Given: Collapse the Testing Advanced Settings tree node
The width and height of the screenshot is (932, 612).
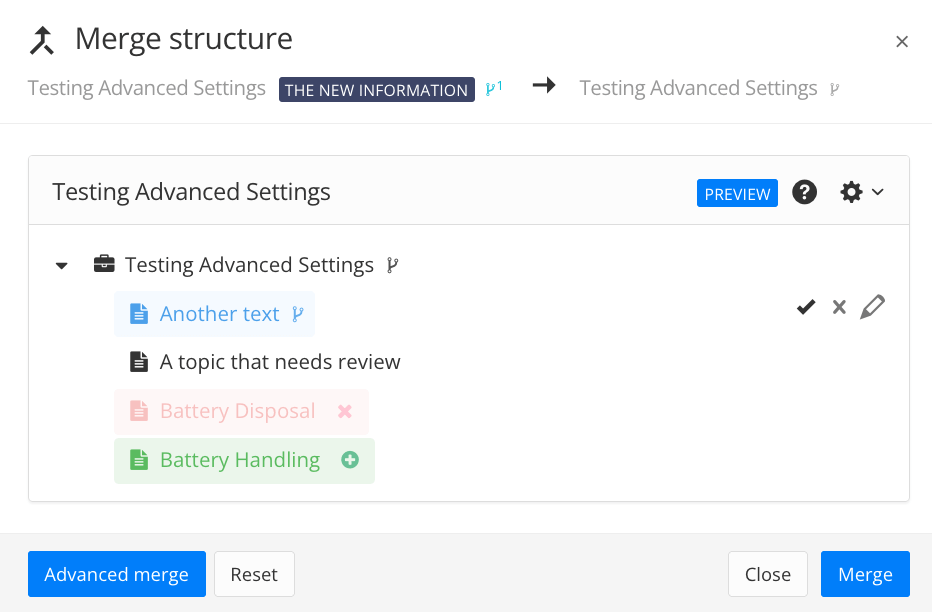Looking at the screenshot, I should tap(62, 266).
